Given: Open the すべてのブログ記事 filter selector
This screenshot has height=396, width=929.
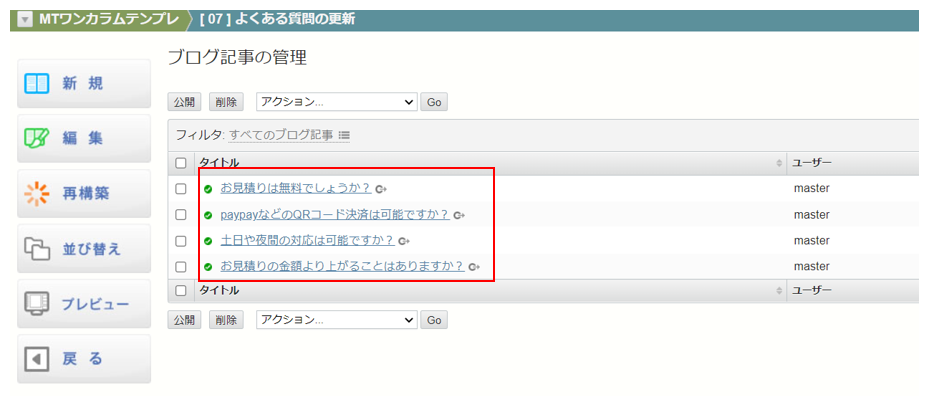Looking at the screenshot, I should (x=281, y=135).
